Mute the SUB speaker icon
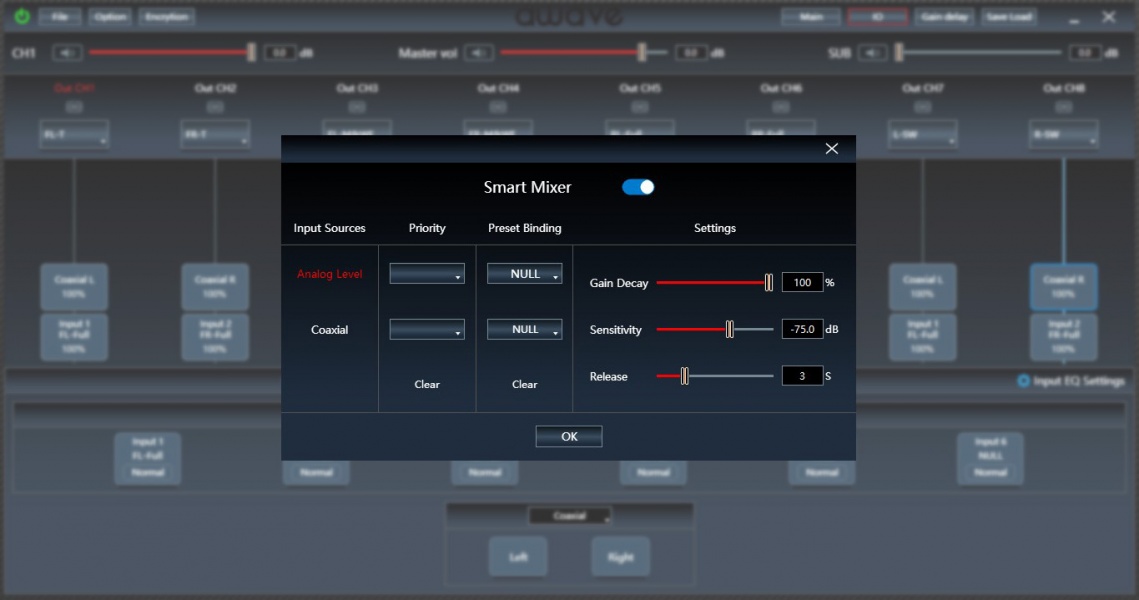1139x600 pixels. (872, 53)
